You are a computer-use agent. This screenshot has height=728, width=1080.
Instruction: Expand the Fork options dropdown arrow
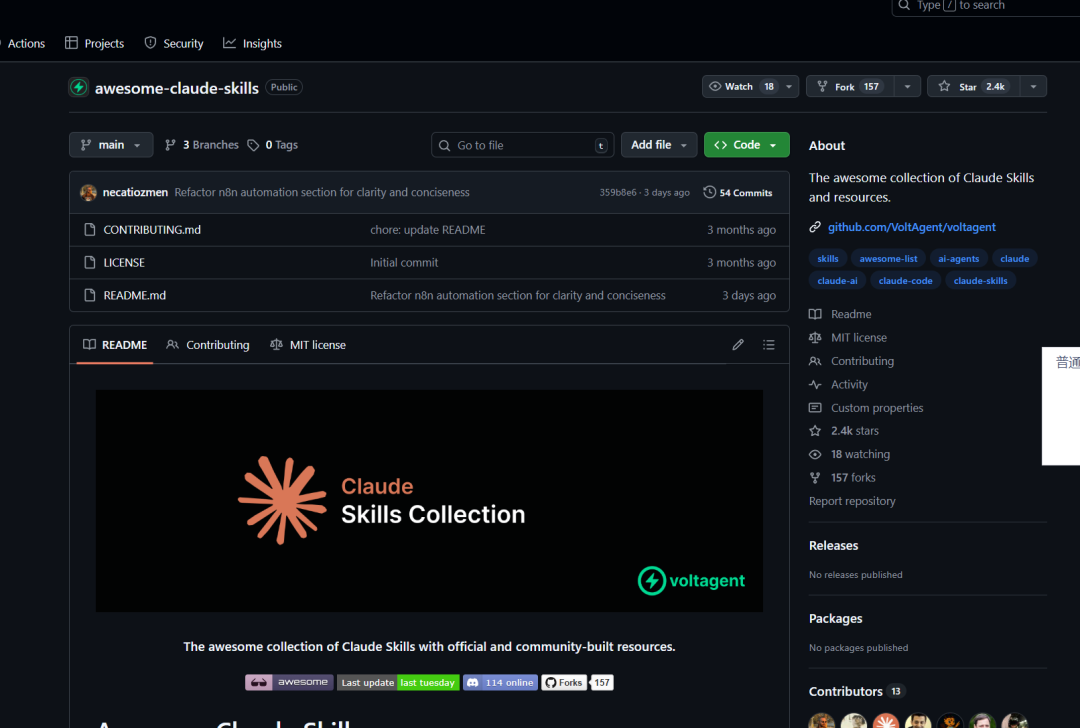tap(907, 87)
